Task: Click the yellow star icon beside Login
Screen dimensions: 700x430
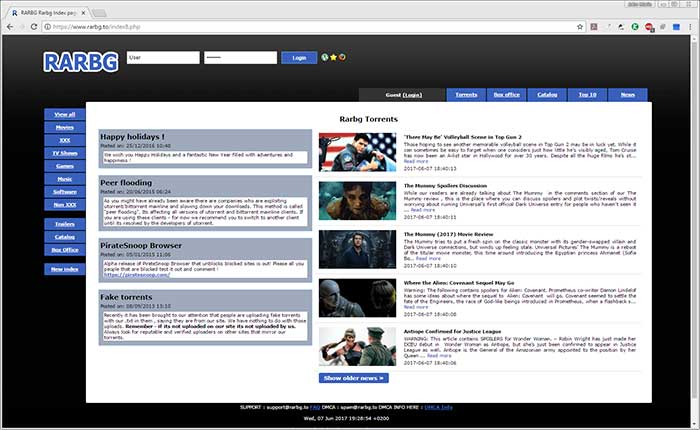Action: click(x=333, y=57)
